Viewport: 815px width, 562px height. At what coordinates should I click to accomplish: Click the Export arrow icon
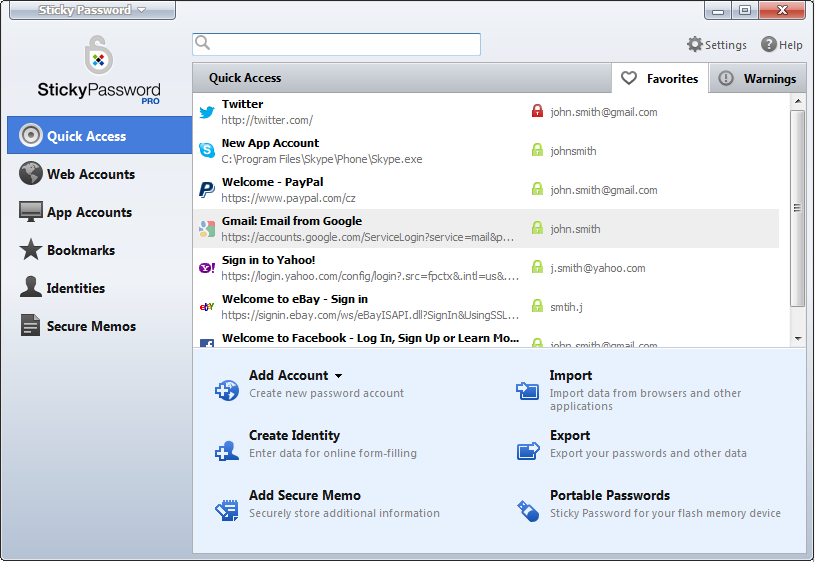click(x=528, y=451)
